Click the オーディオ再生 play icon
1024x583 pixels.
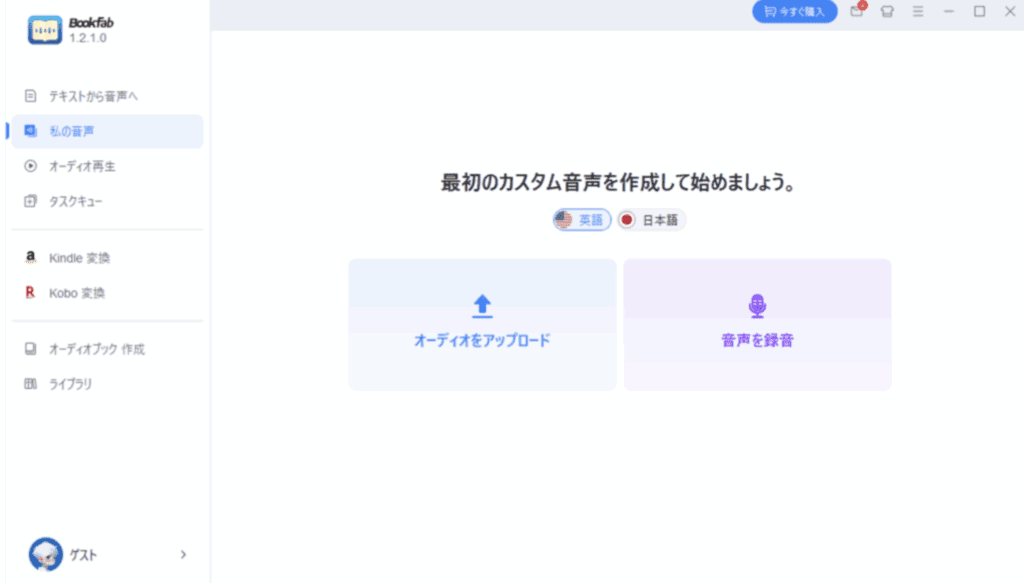pyautogui.click(x=31, y=166)
